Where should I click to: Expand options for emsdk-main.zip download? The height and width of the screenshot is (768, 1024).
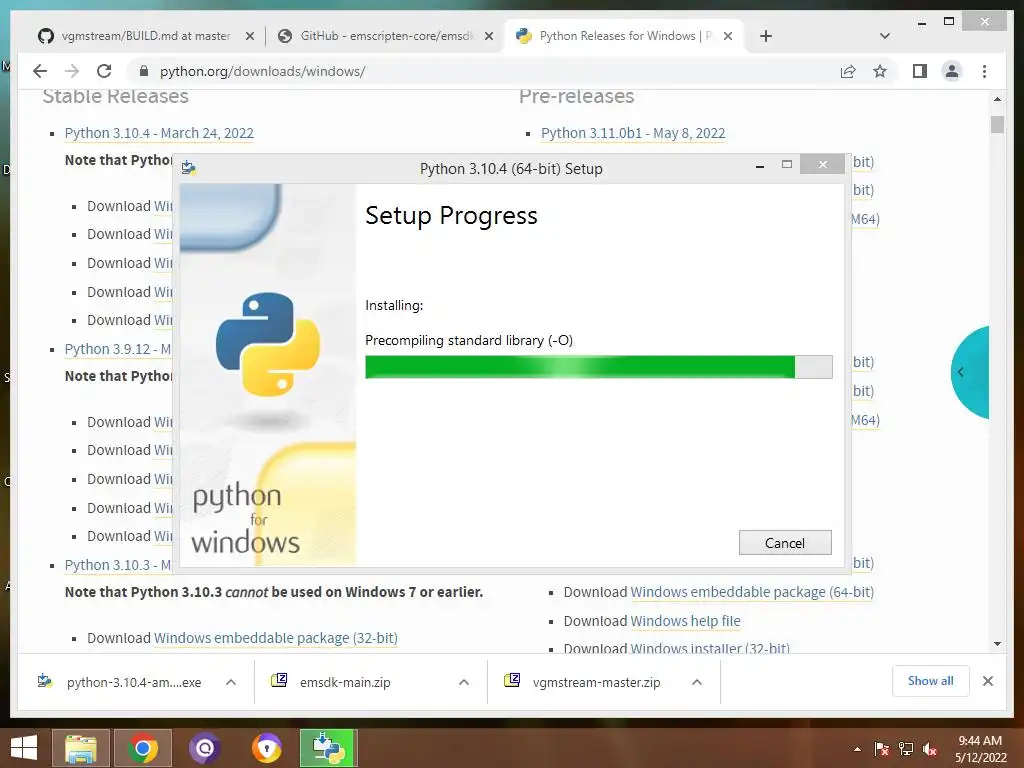[464, 682]
